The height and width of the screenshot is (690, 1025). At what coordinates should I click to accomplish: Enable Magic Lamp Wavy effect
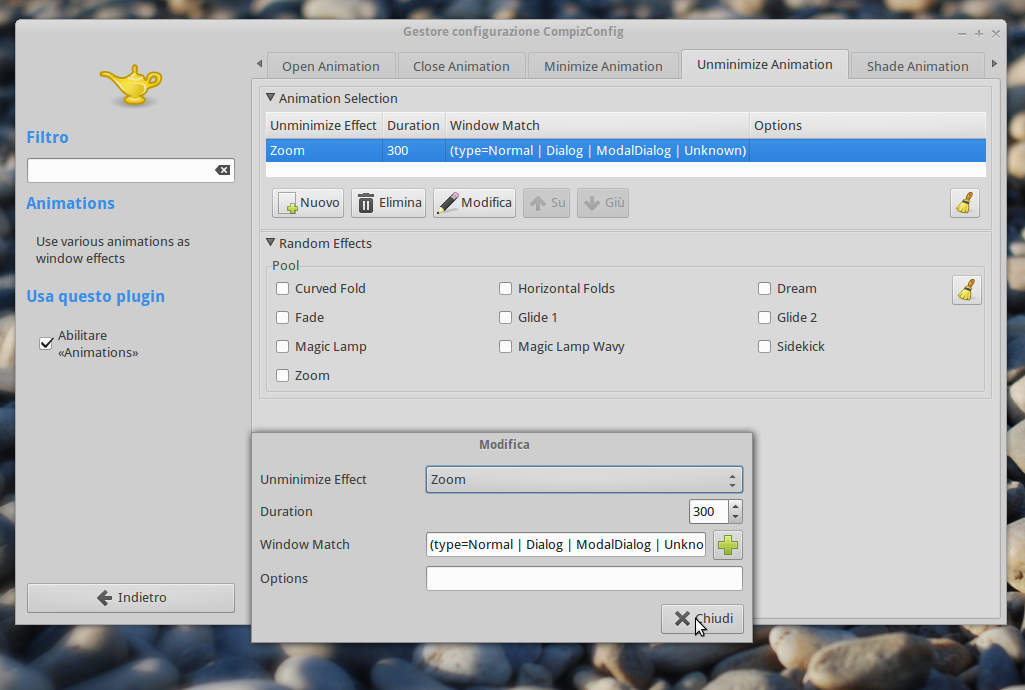[505, 347]
